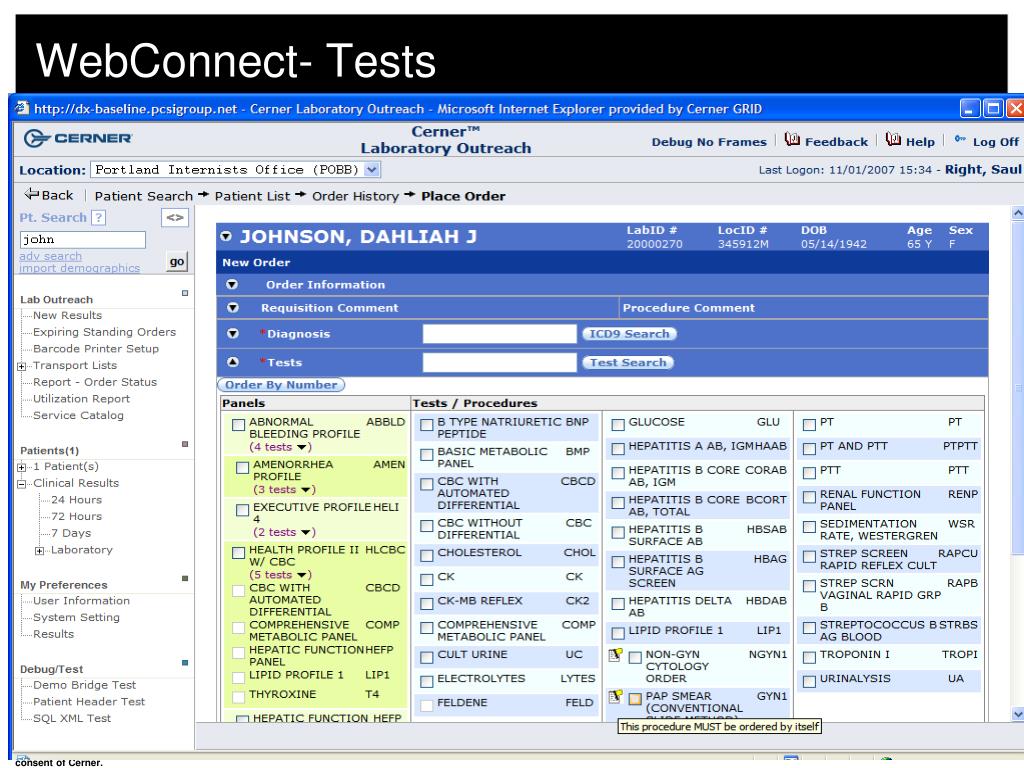Click the Lab Outreach section square icon
Screen dimensions: 1024x768
(185, 293)
